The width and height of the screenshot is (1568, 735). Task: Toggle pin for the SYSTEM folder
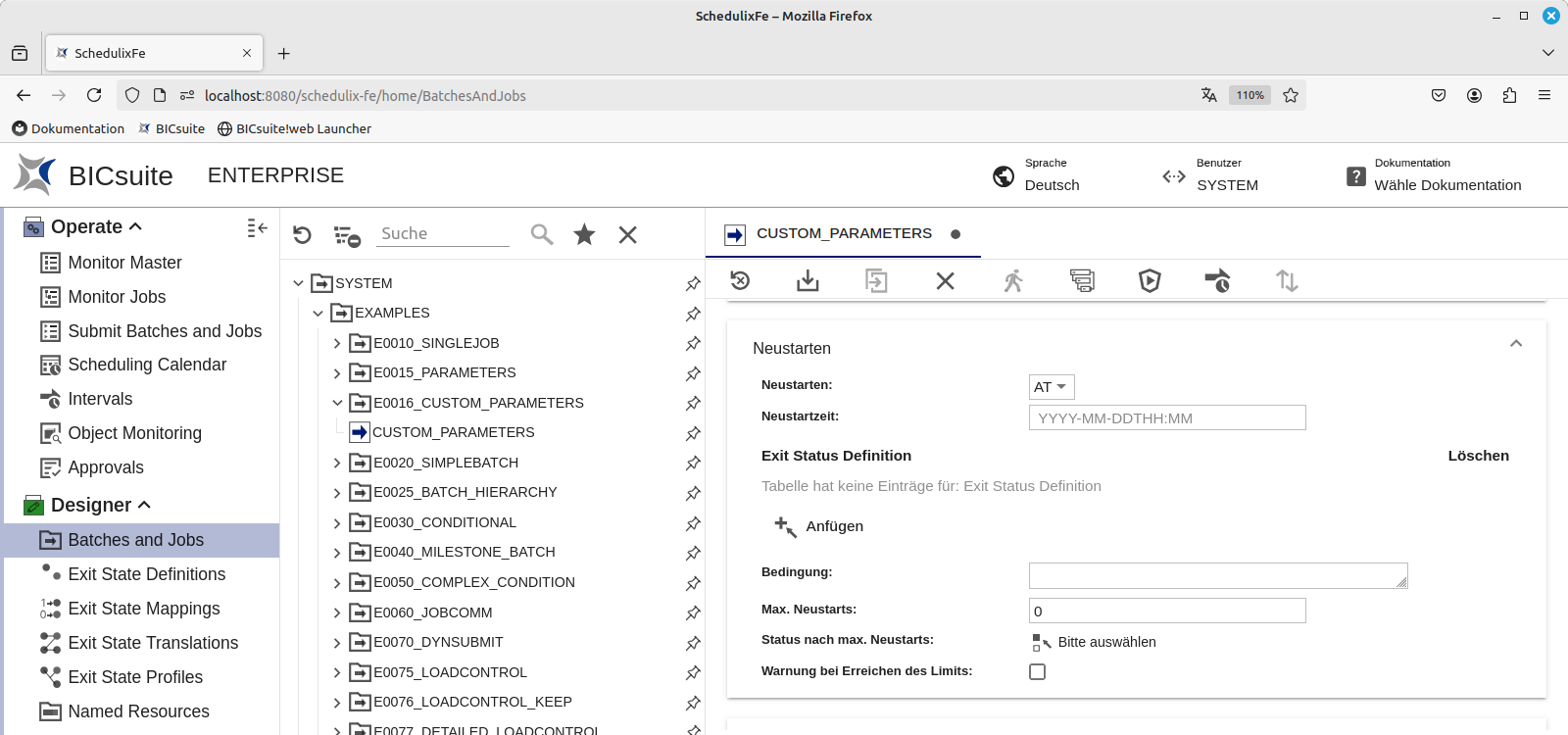tap(693, 283)
